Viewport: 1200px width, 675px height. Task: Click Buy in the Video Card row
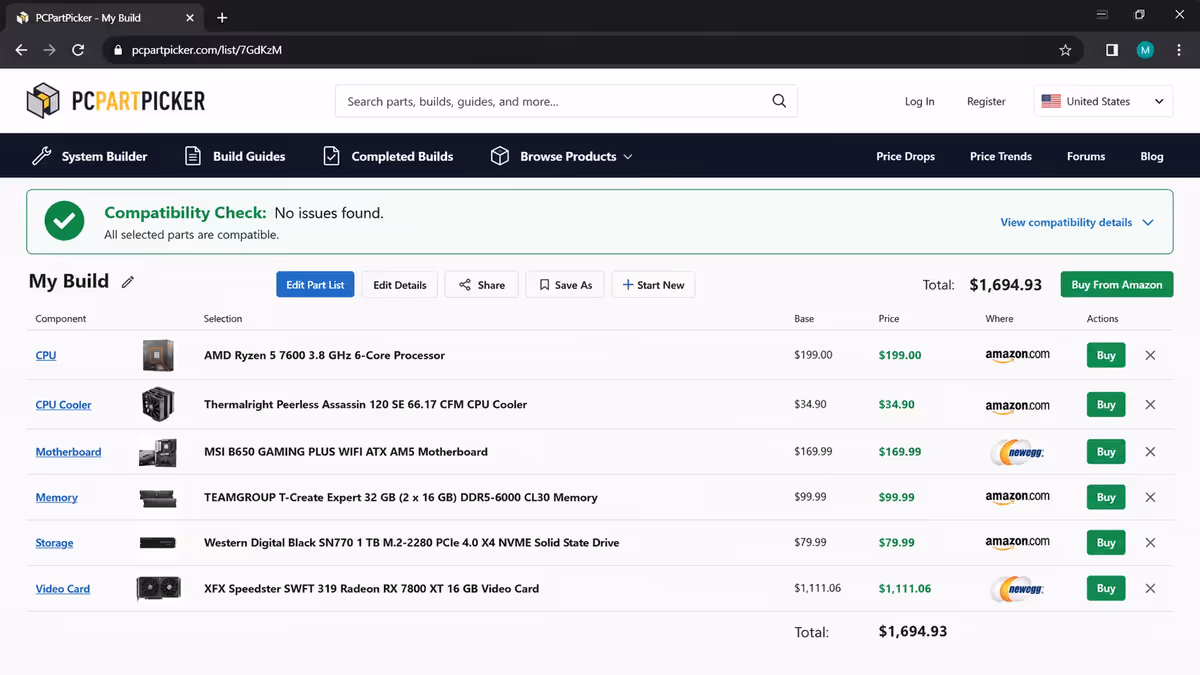click(x=1106, y=589)
